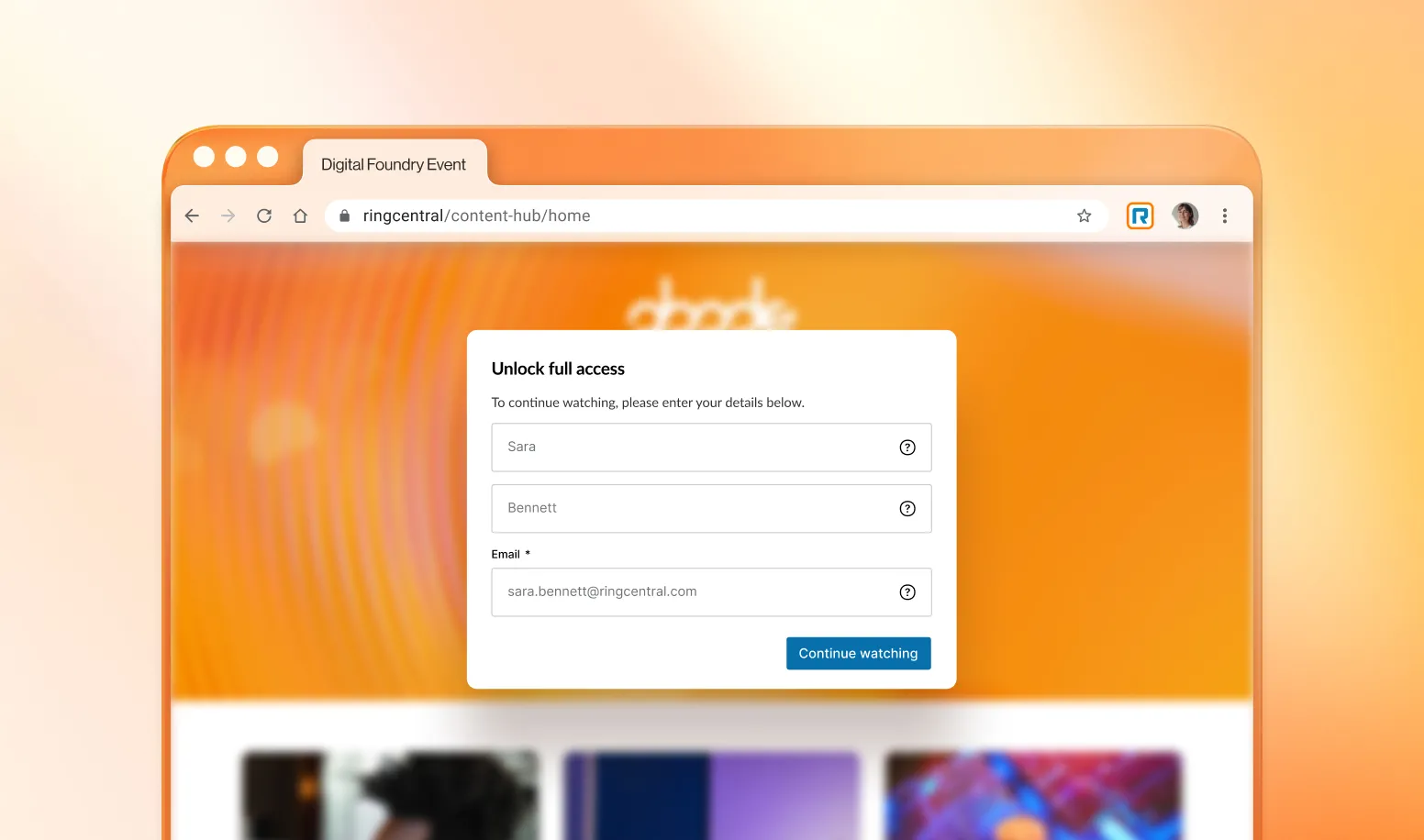Screen dimensions: 1424x840
Task: View the site lock icon info
Action: pos(345,216)
